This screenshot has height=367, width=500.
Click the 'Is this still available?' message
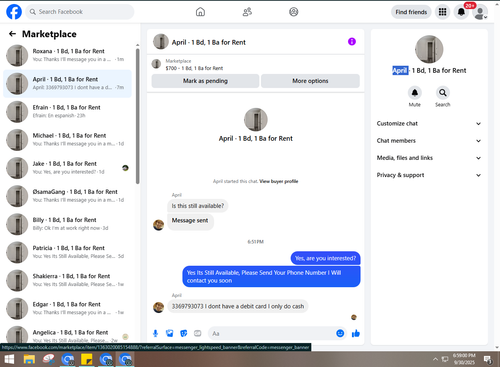coord(198,206)
